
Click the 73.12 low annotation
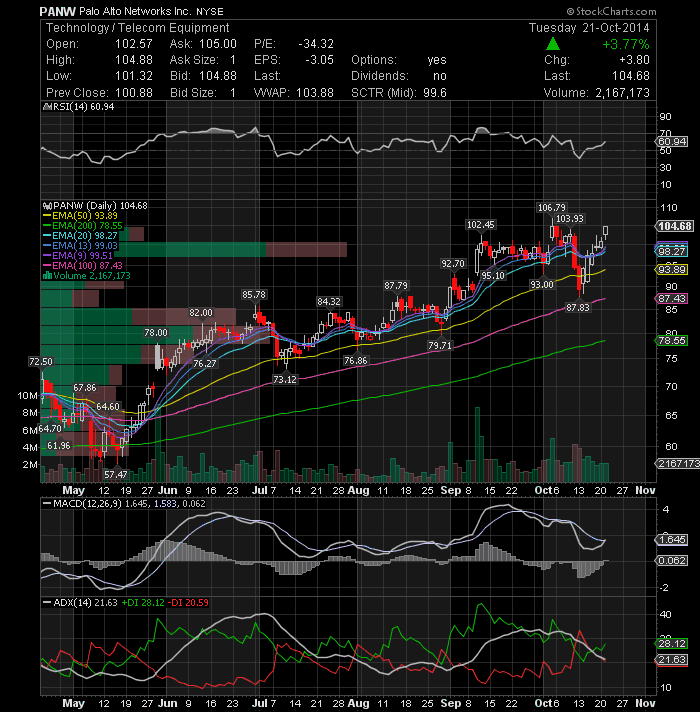(x=285, y=379)
